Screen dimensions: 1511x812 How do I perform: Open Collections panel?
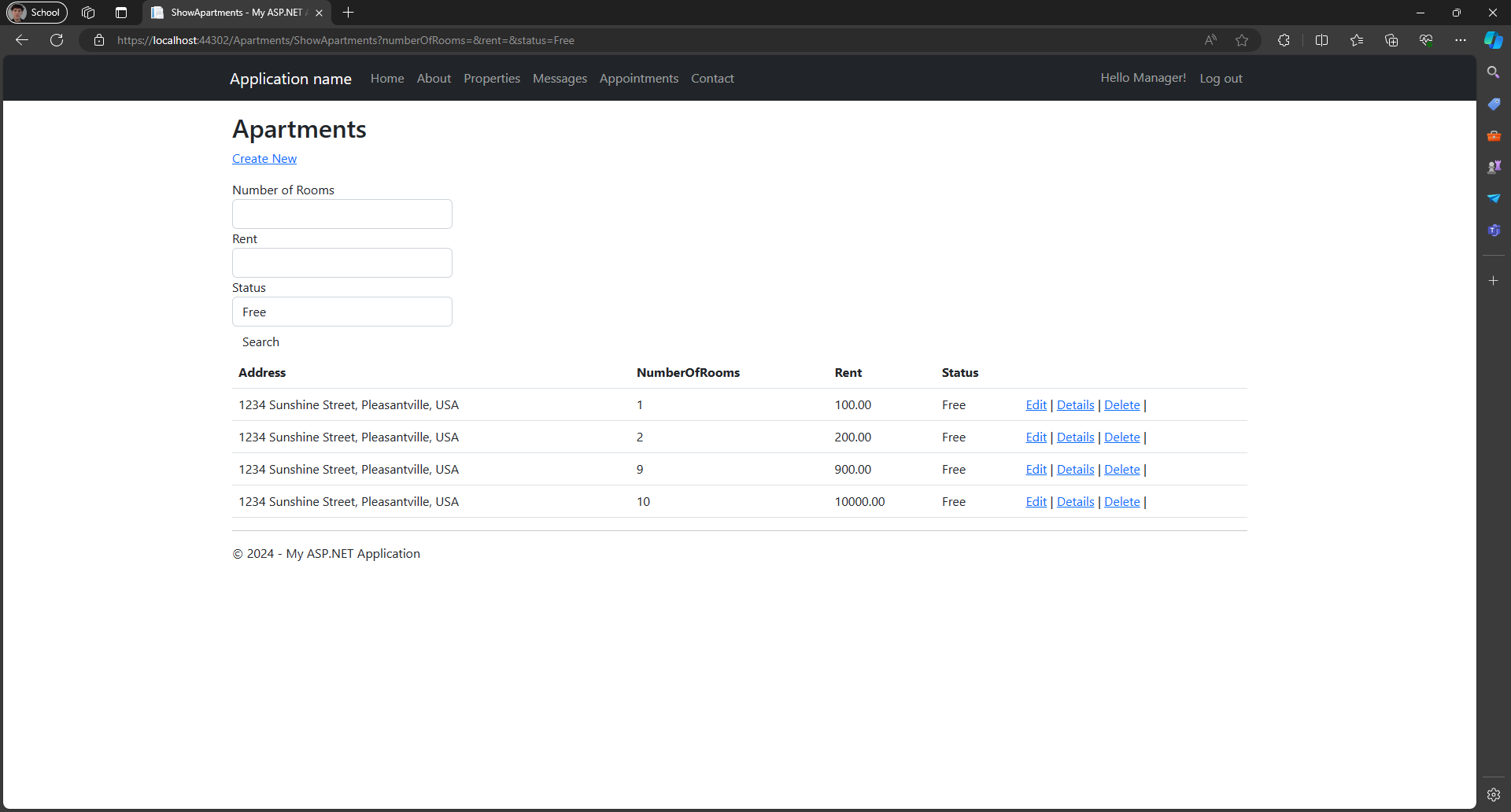coord(1391,40)
